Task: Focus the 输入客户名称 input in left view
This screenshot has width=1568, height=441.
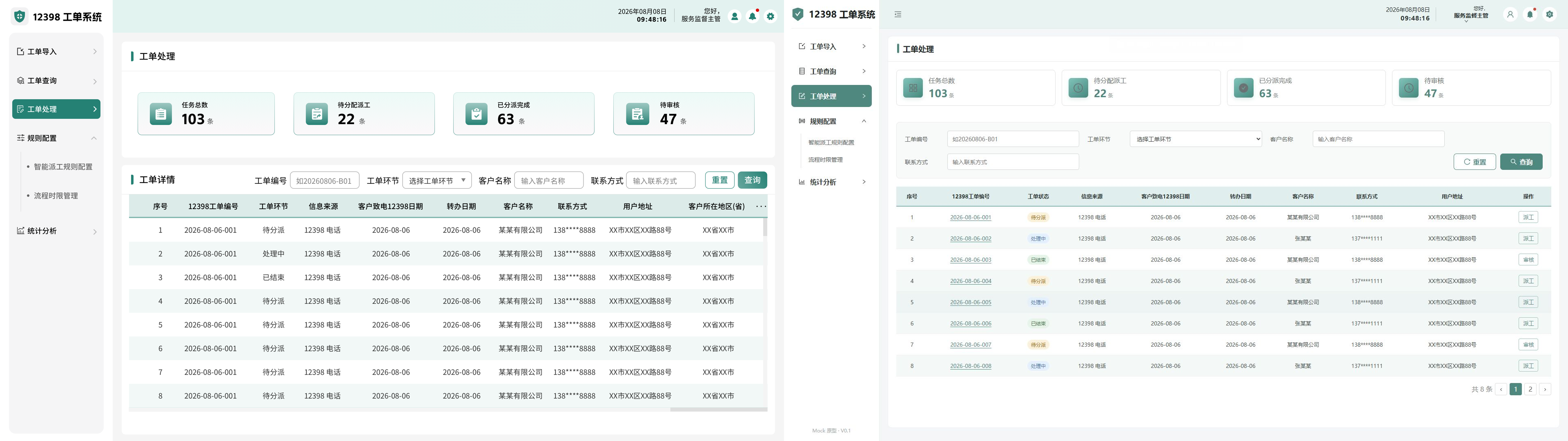Action: click(x=548, y=180)
